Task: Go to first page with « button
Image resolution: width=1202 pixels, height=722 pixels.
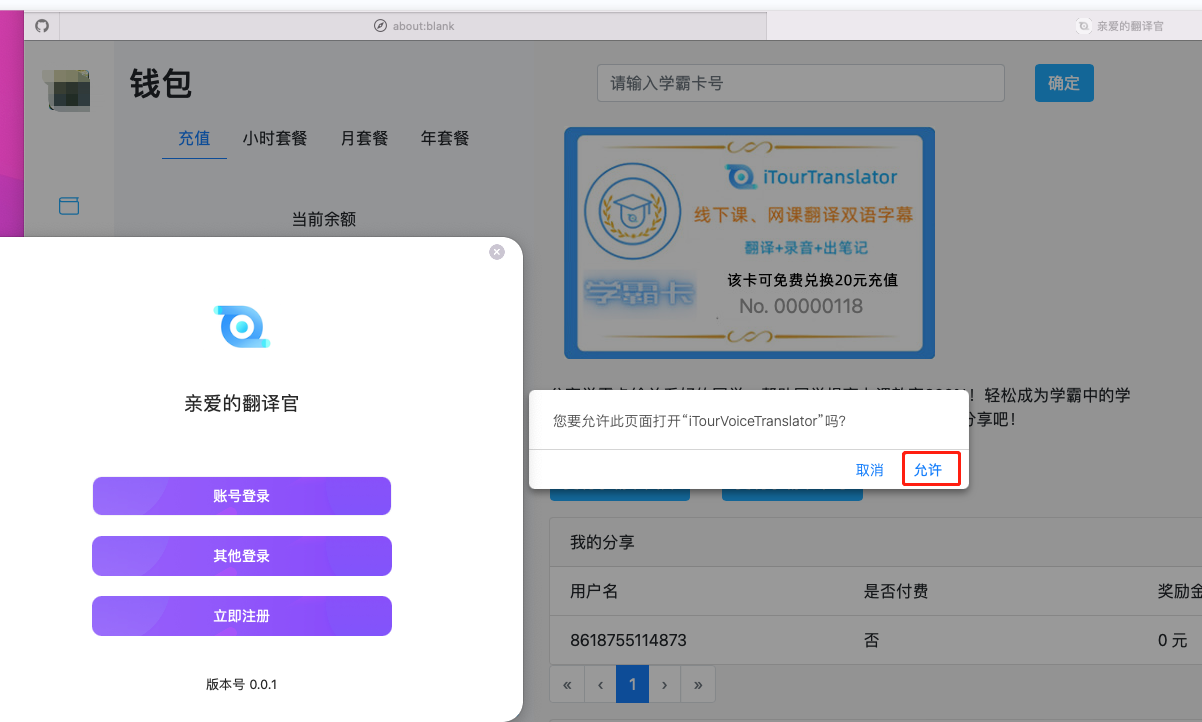Action: coord(567,685)
